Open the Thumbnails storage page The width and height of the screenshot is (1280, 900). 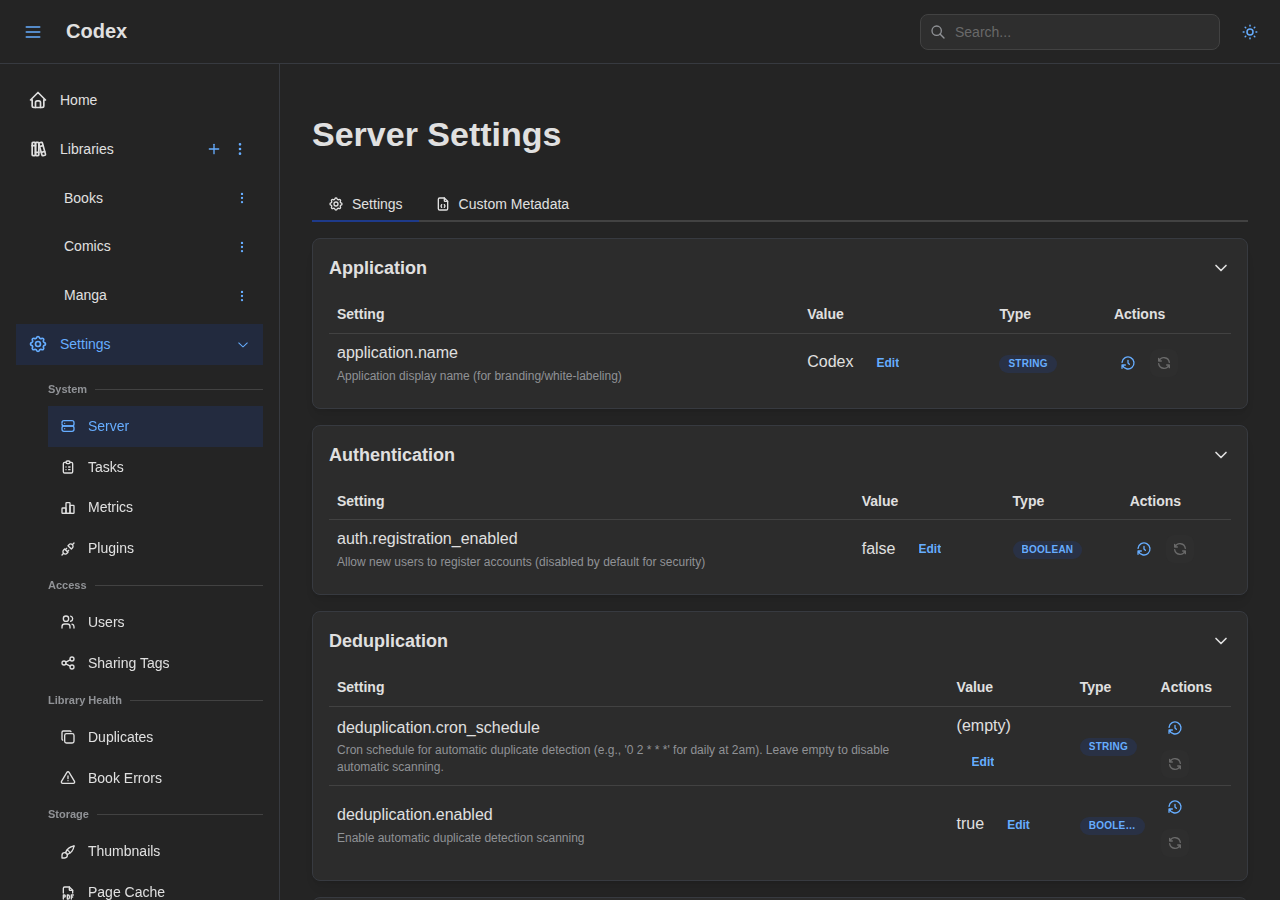[124, 851]
